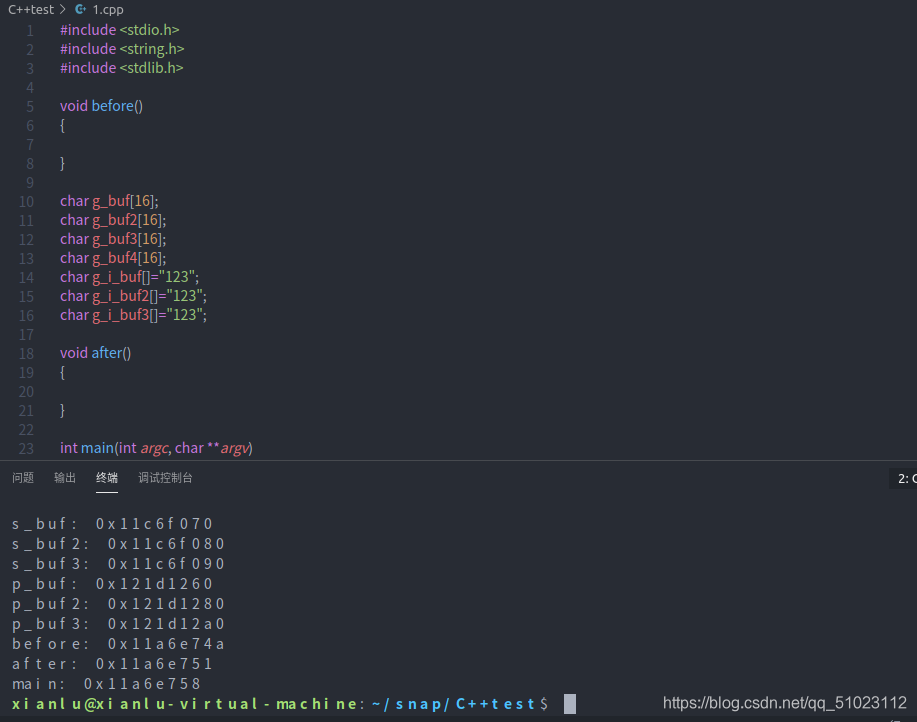Click terminal output main: 0x11a6e758
This screenshot has height=722, width=917.
click(106, 684)
